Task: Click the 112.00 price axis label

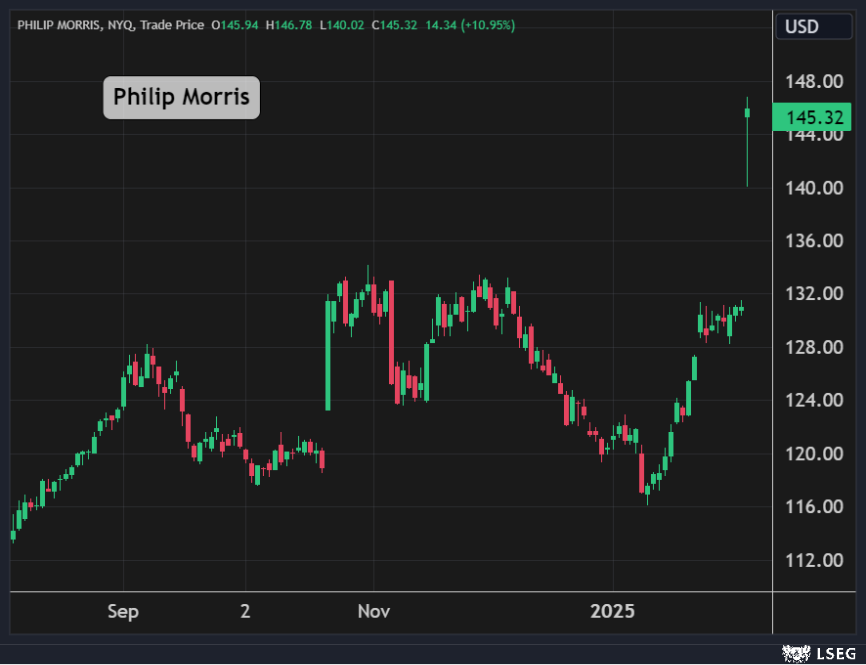Action: point(815,561)
